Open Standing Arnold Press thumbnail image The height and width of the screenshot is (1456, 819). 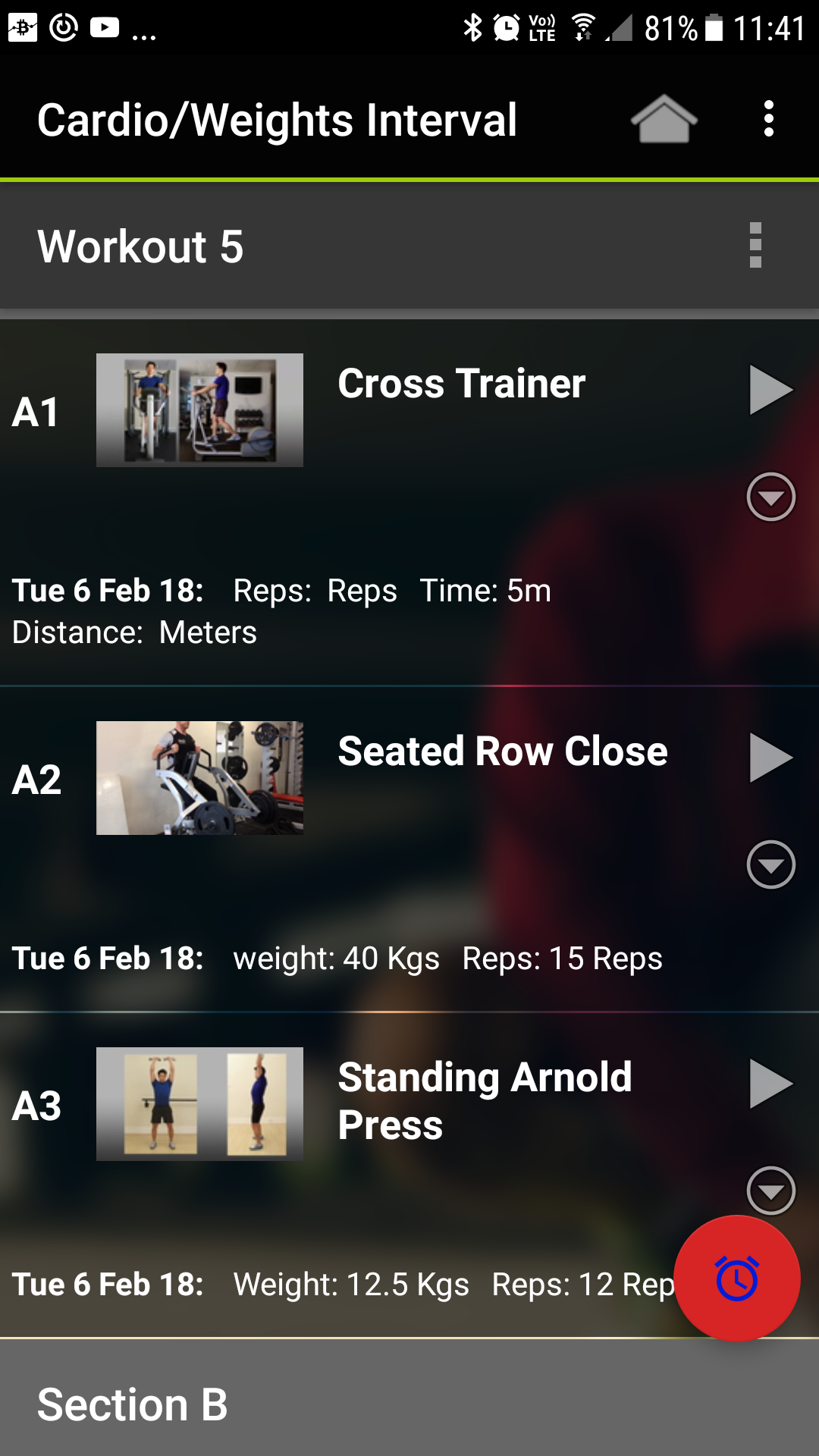(x=199, y=1104)
